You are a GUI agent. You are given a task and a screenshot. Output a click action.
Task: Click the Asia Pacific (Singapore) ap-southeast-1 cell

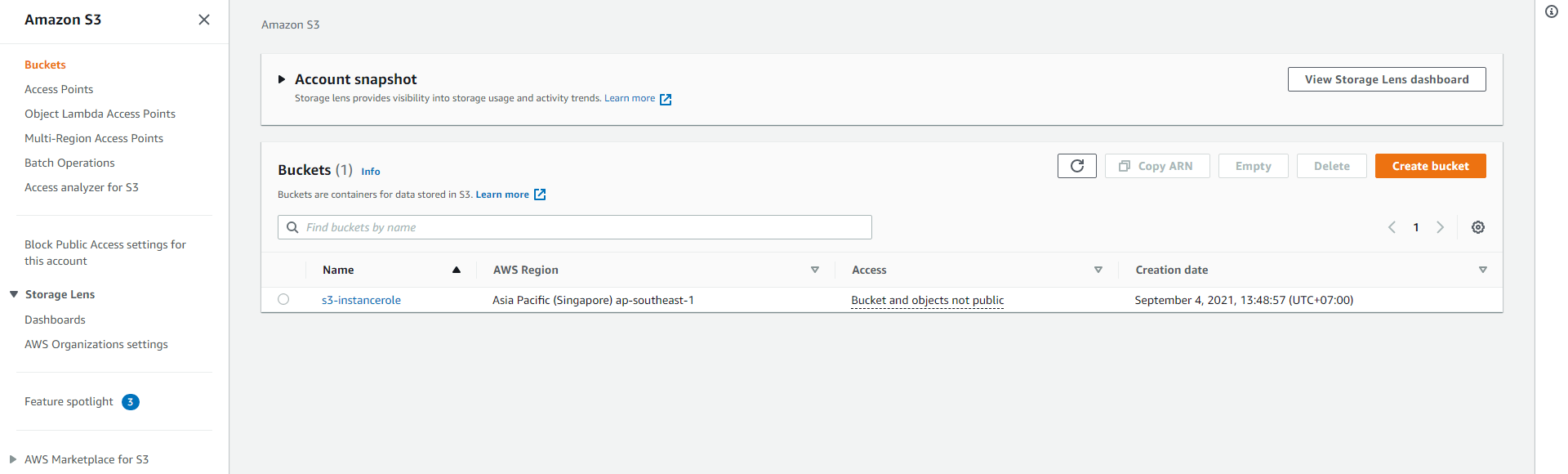[x=593, y=300]
